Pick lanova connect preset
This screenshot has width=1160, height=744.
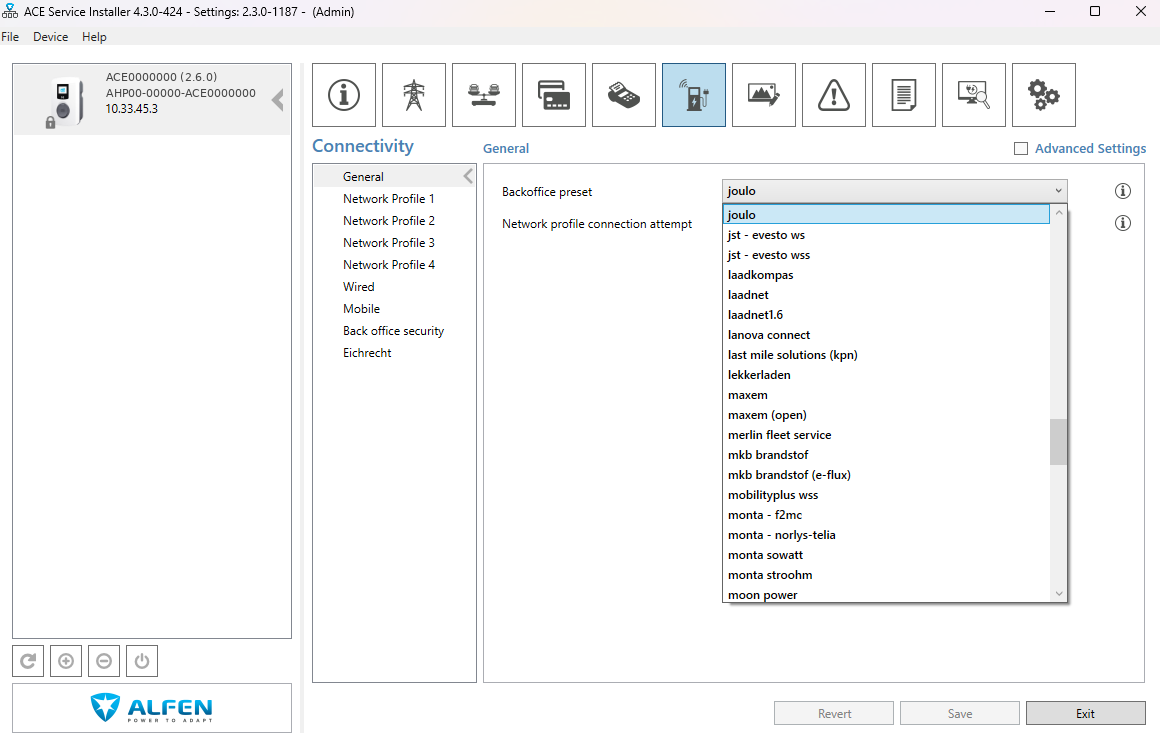pos(886,334)
